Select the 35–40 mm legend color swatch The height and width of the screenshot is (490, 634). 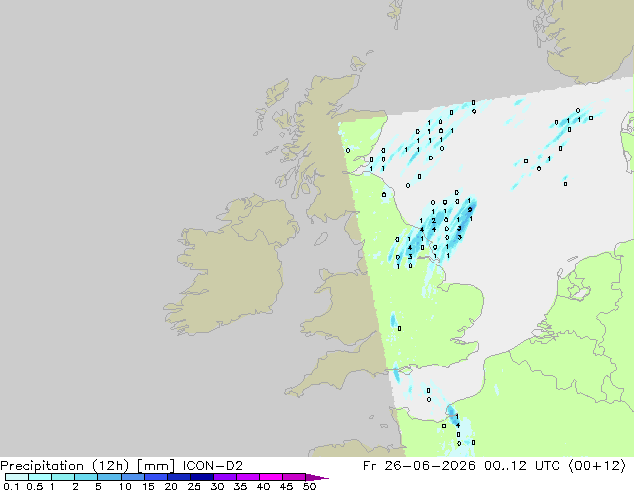[x=247, y=477]
